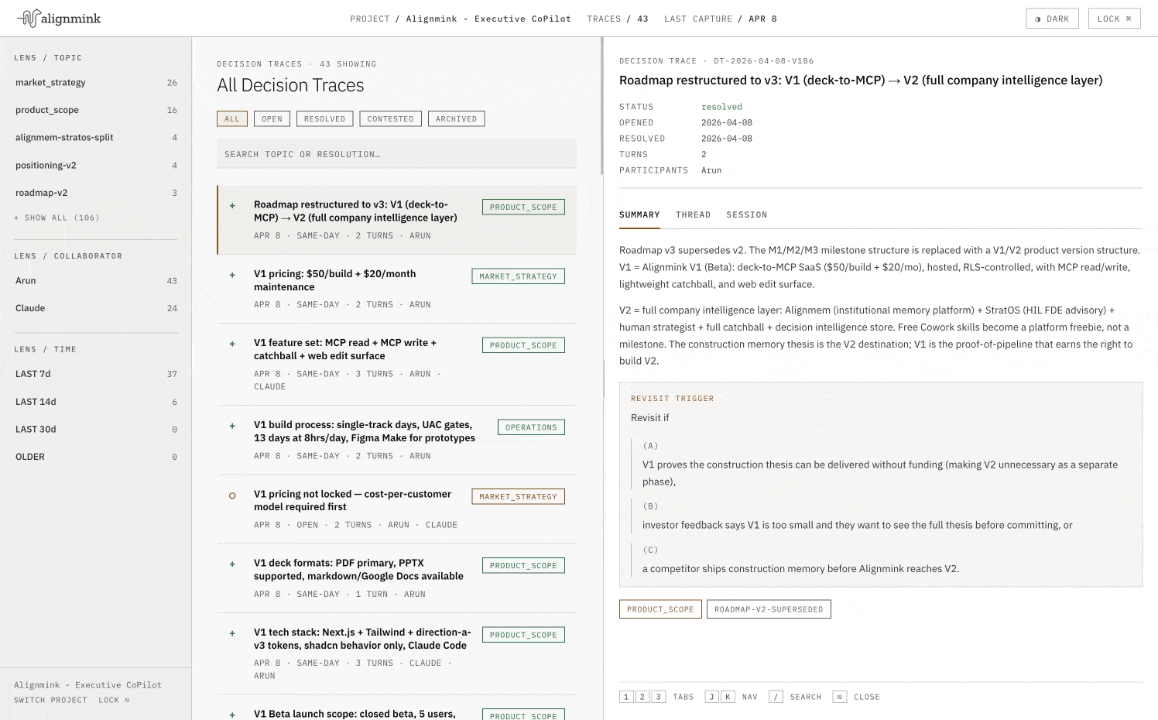1158x720 pixels.
Task: Select the positioning-v2 topic
Action: (x=96, y=165)
